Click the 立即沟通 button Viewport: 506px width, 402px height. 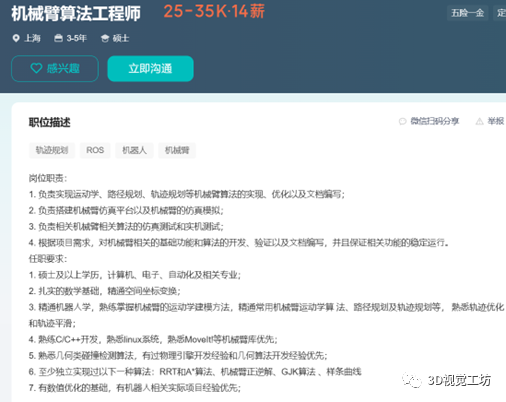pos(150,68)
